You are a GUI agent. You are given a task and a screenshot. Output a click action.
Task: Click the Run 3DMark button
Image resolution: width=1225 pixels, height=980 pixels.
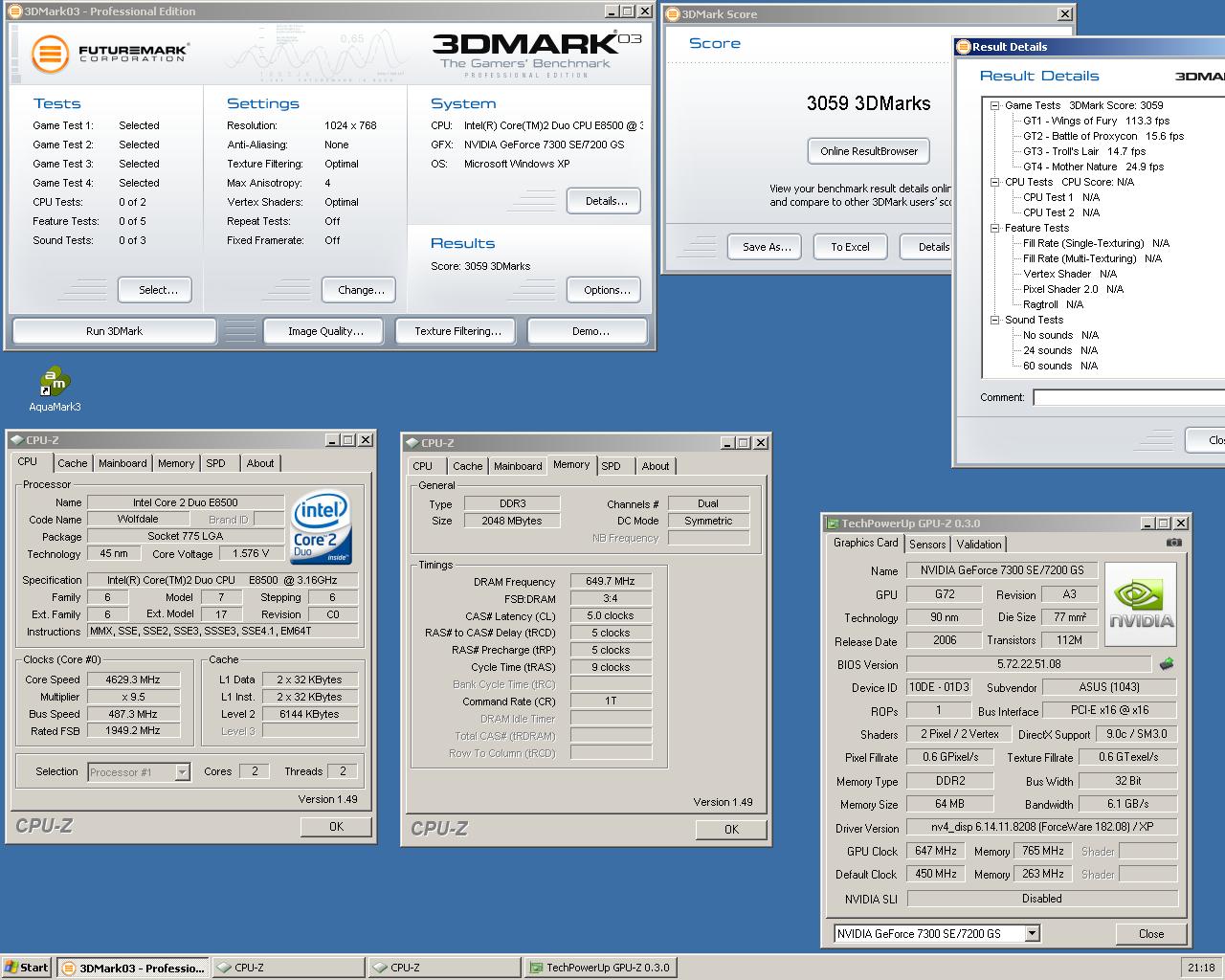pyautogui.click(x=114, y=331)
